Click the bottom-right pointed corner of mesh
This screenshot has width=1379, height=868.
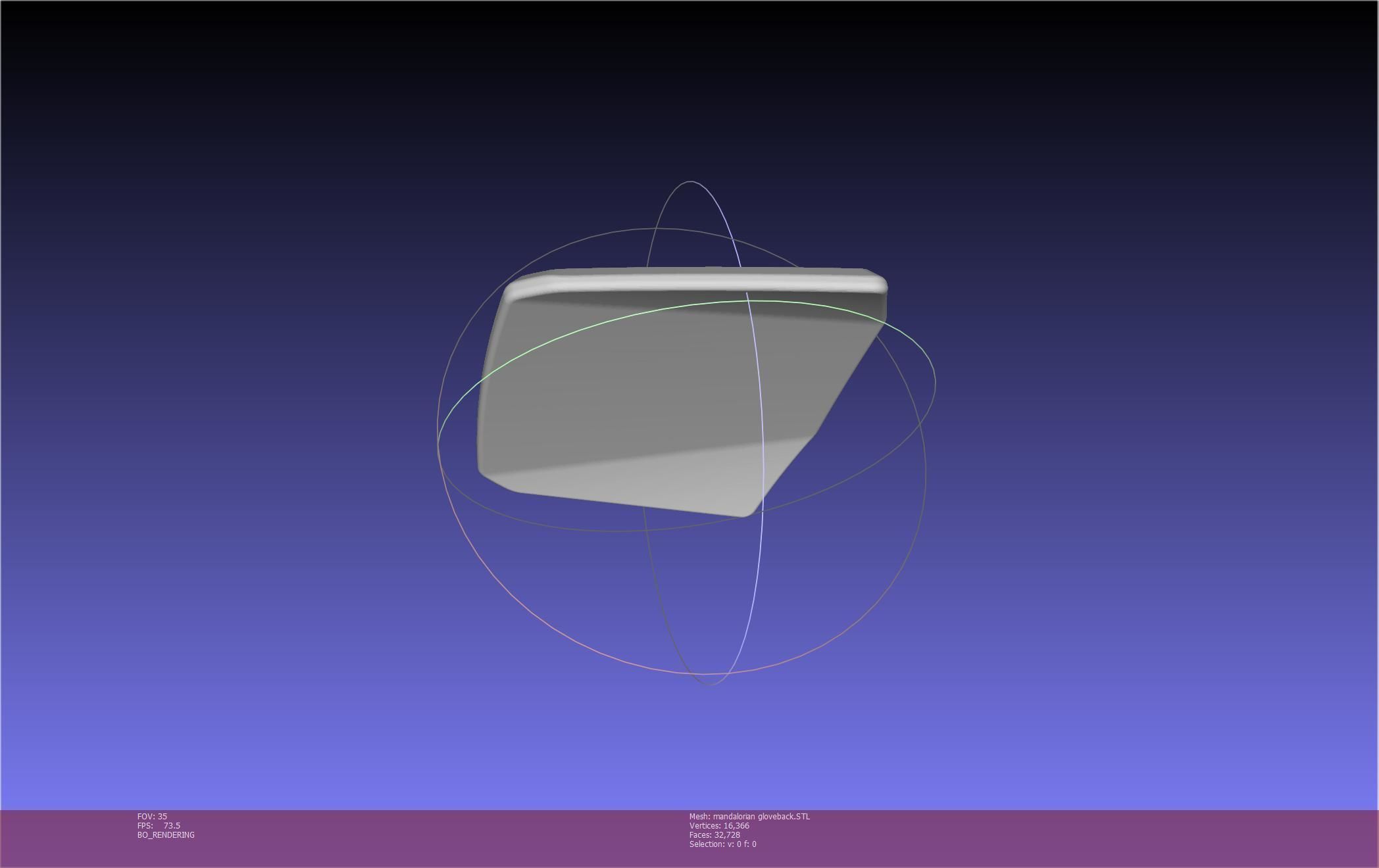click(x=746, y=512)
